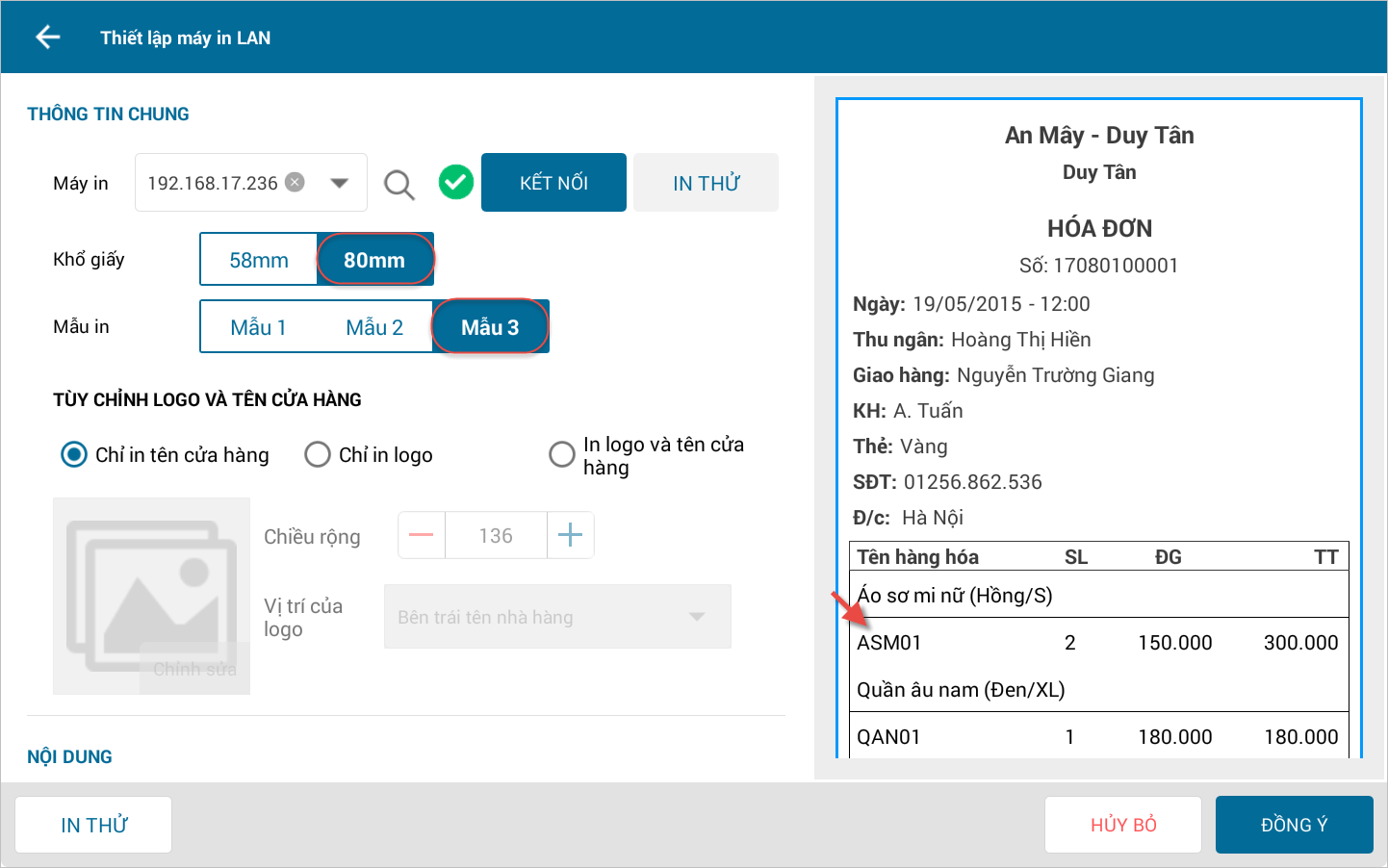Click IN THỬ beside the KẾT NỐI button
The width and height of the screenshot is (1388, 868).
coord(706,183)
